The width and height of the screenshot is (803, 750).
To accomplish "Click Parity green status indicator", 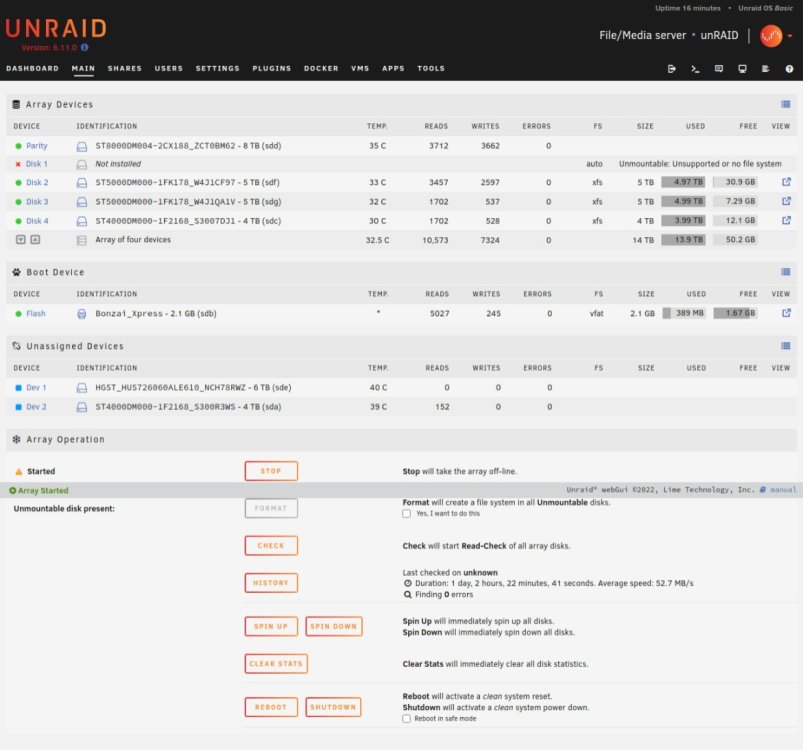I will click(18, 146).
